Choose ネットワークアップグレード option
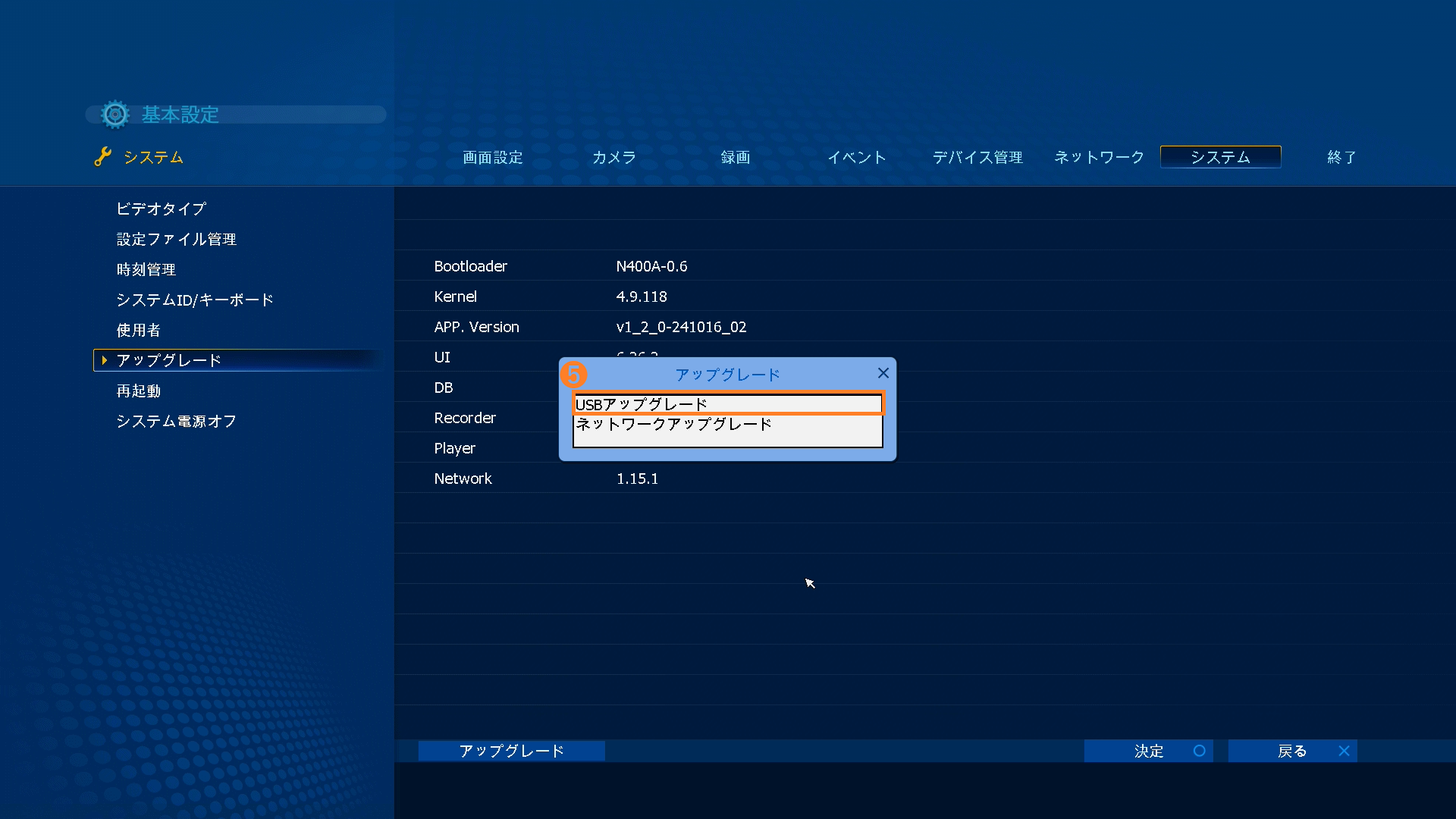Image resolution: width=1456 pixels, height=819 pixels. click(x=673, y=424)
